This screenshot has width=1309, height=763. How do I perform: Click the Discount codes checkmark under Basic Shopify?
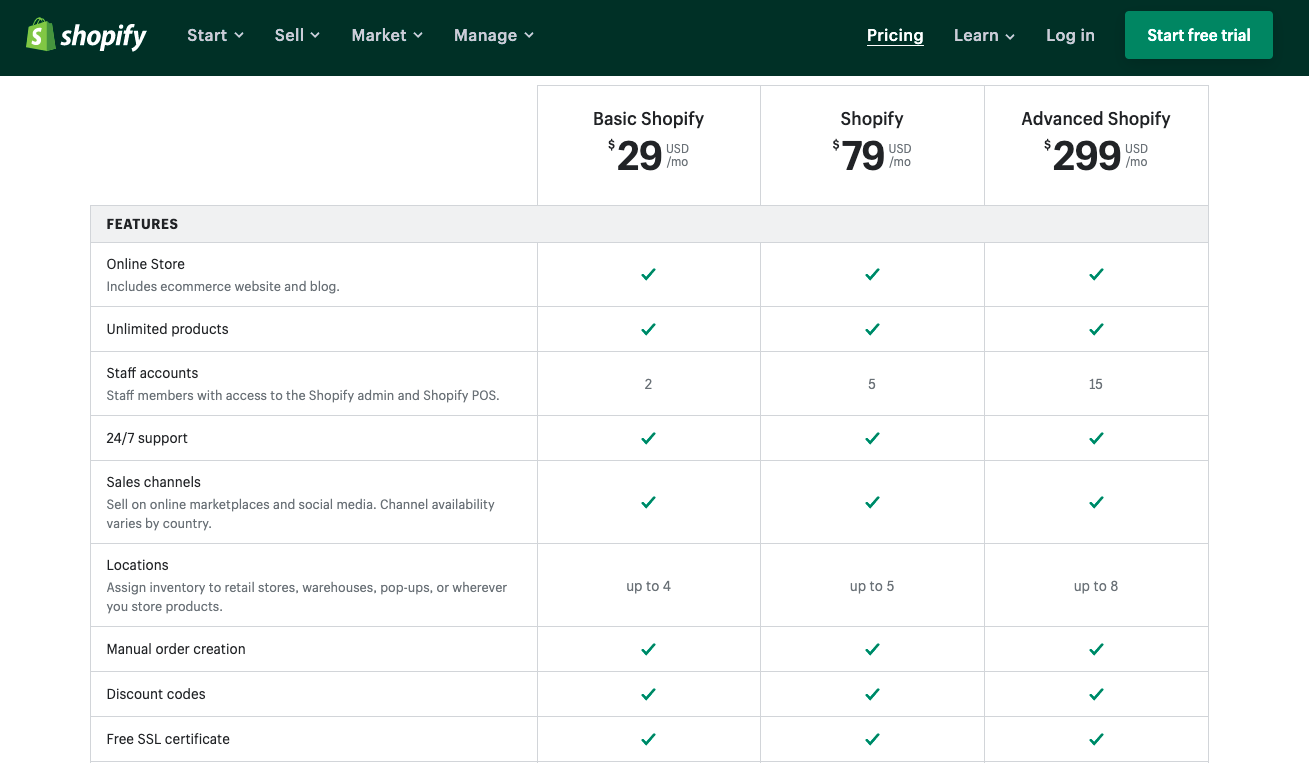click(x=648, y=693)
